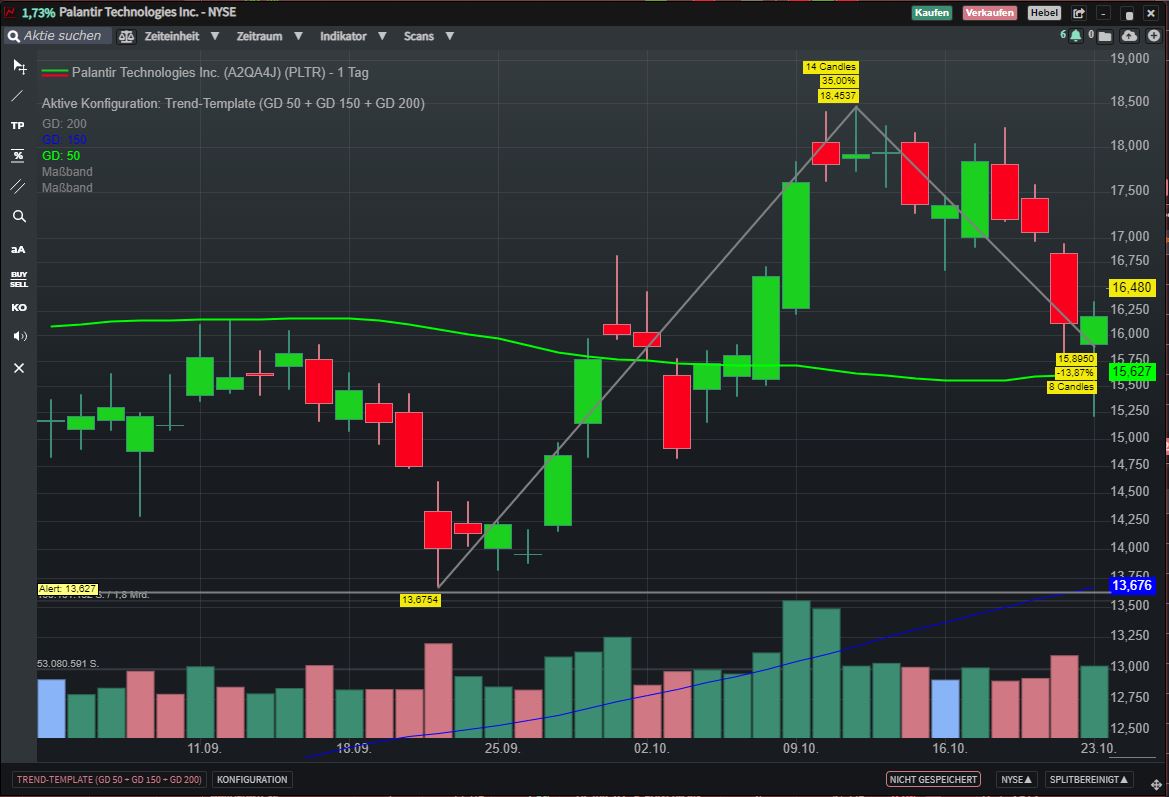The height and width of the screenshot is (797, 1169).
Task: Toggle BUY/SELL markers tool
Action: point(19,280)
